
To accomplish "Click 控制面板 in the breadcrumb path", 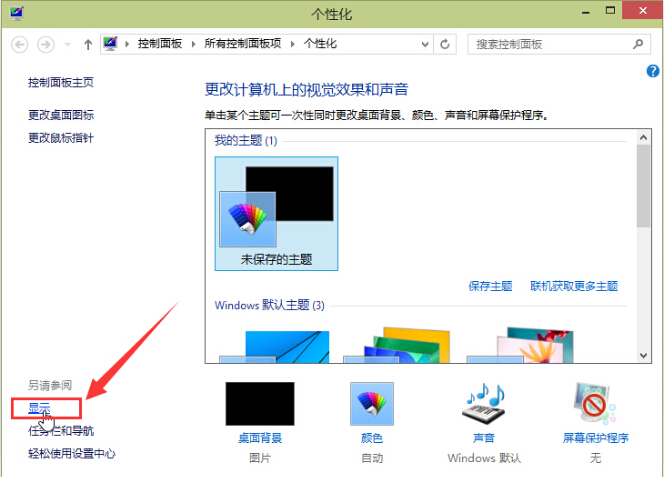I will [x=161, y=44].
